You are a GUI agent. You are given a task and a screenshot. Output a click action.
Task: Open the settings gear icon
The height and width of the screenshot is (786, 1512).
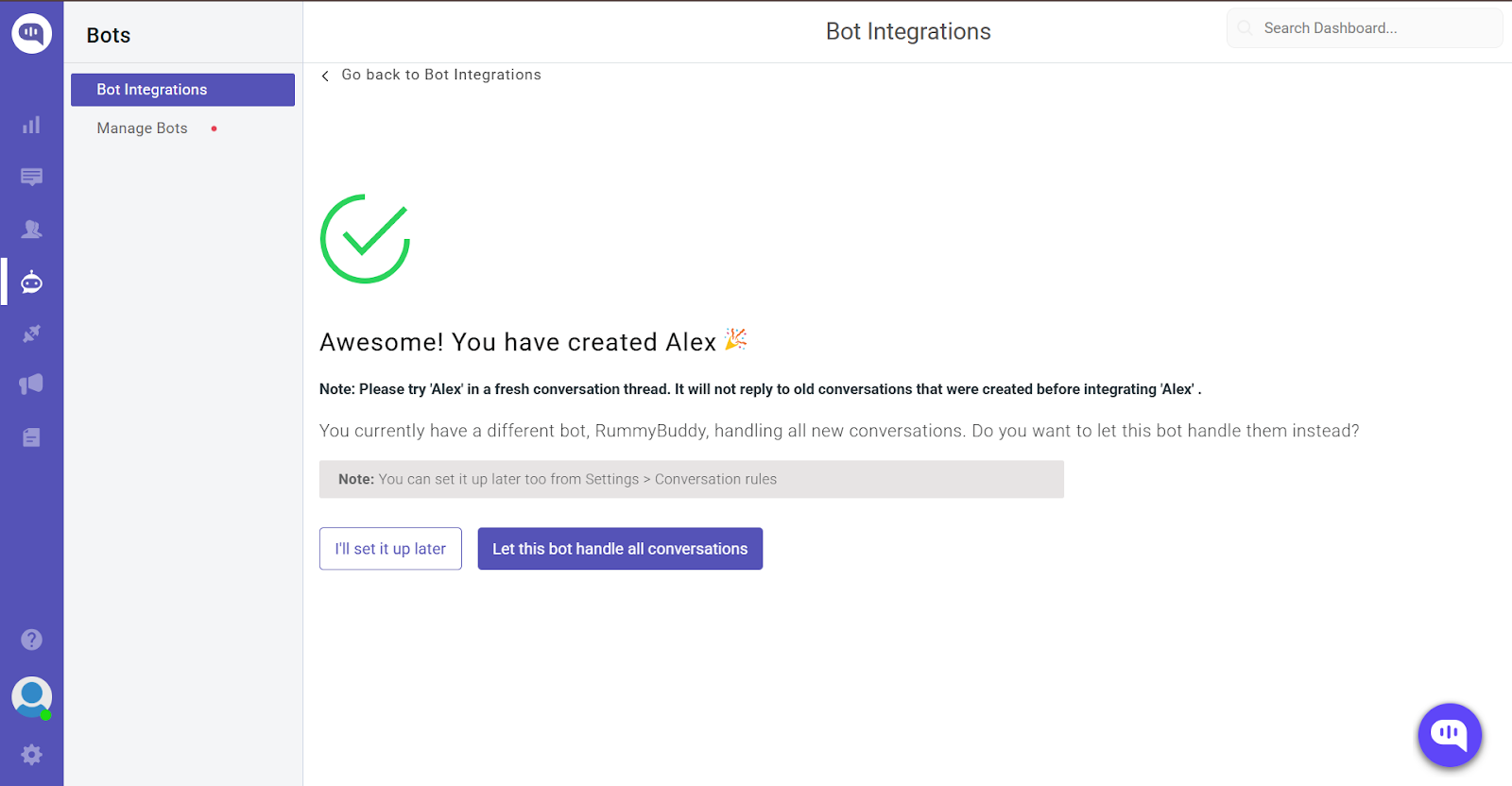31,755
